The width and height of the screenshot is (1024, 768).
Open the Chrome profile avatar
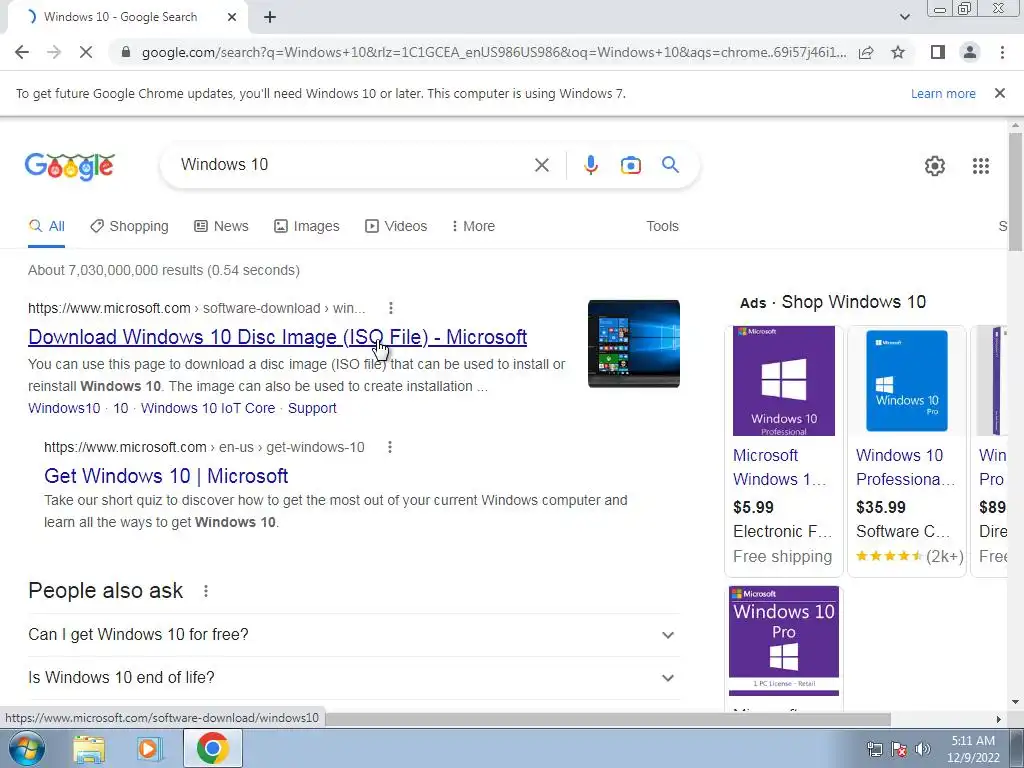970,52
